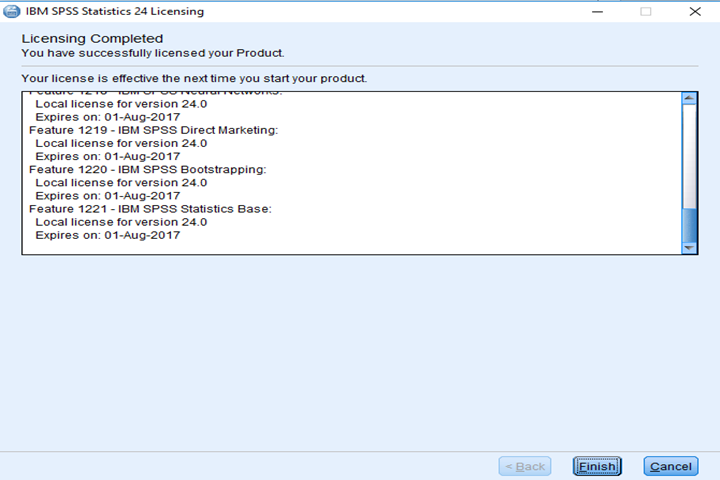The image size is (720, 480).
Task: Click the SPSS icon in title bar
Action: click(11, 11)
